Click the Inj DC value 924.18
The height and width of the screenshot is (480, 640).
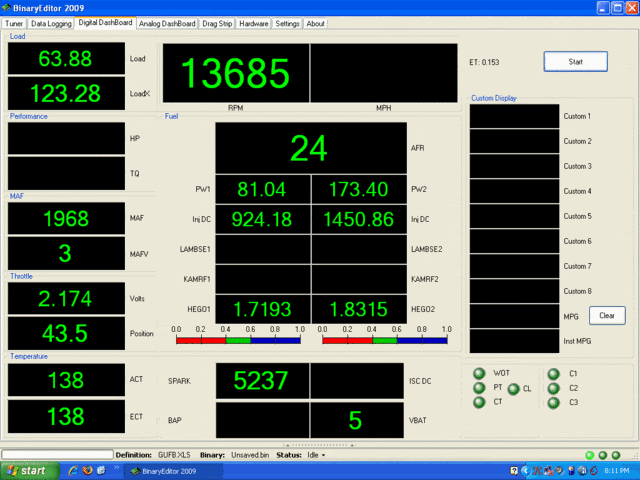(263, 219)
